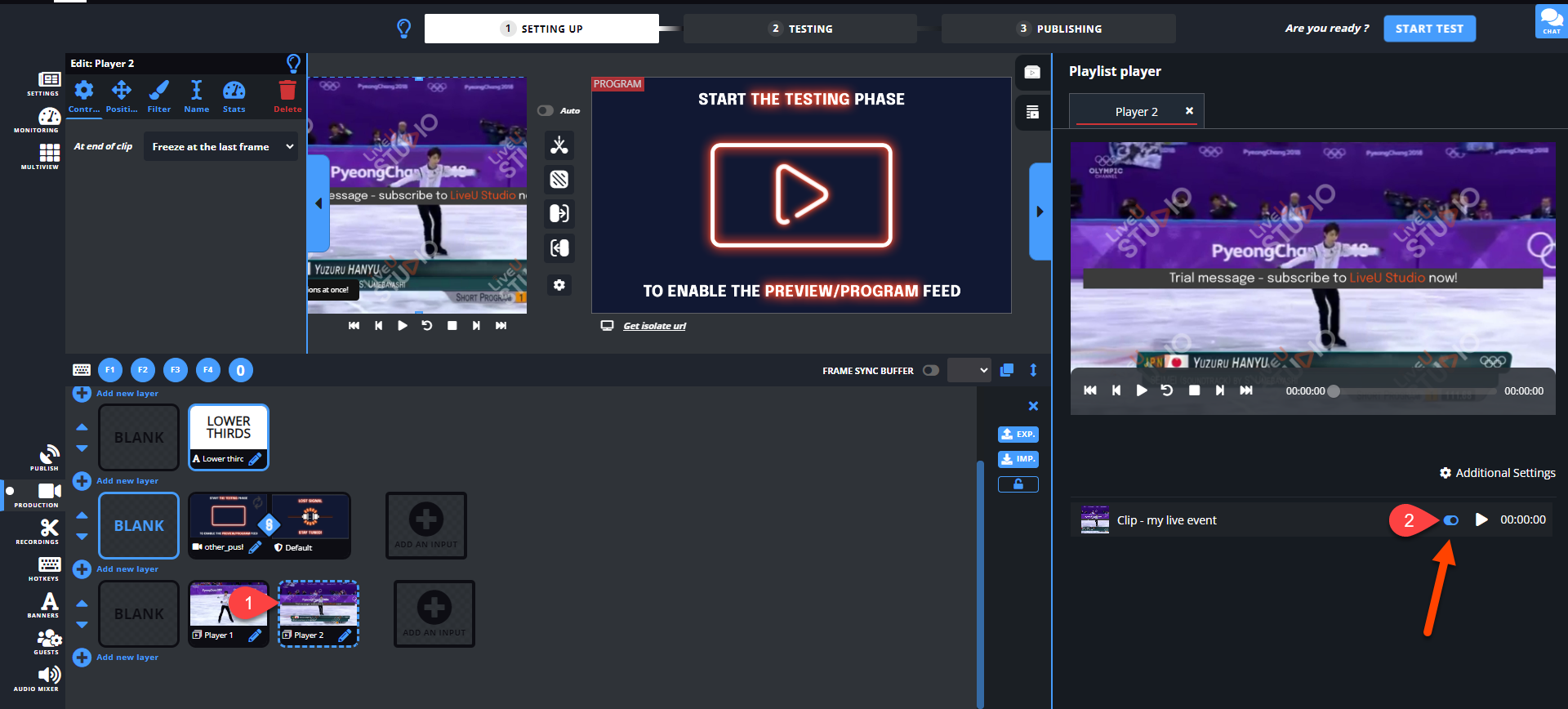Edit Player 2 input pencil icon

[345, 635]
